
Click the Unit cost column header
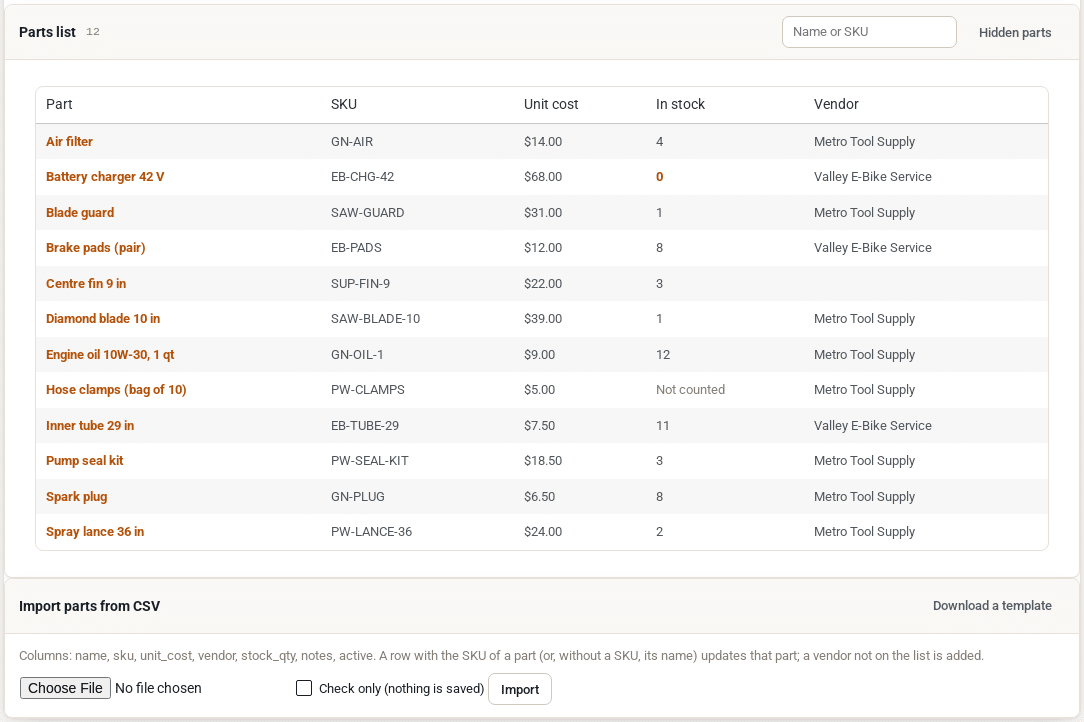coord(551,104)
